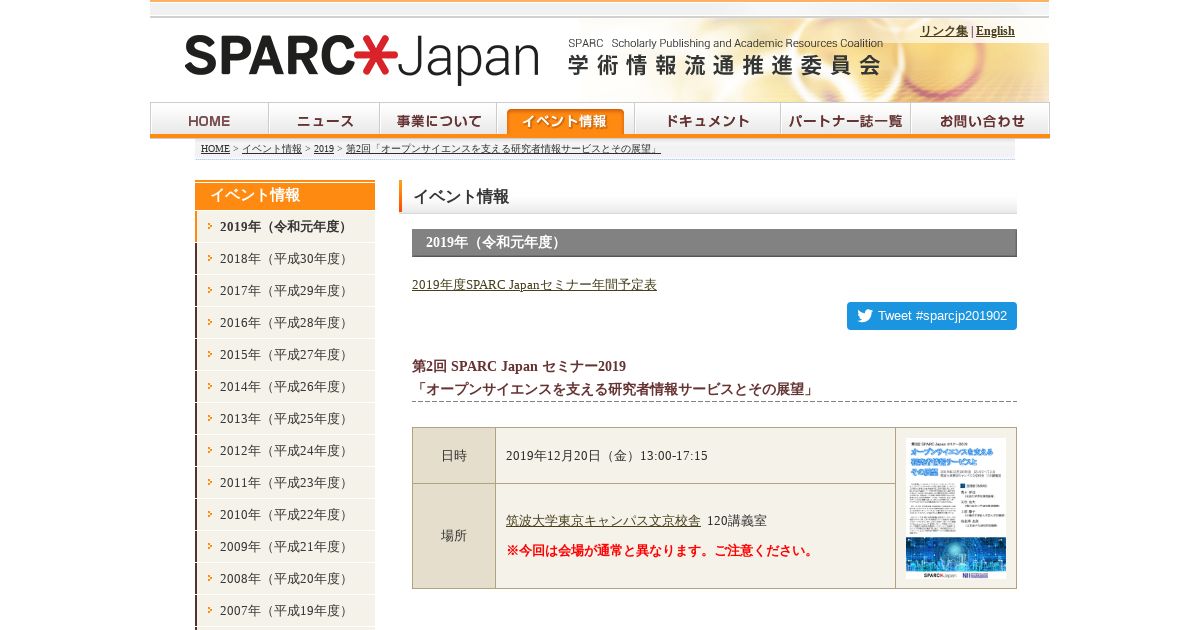Select 2012年（平成24年度） in sidebar

(285, 451)
